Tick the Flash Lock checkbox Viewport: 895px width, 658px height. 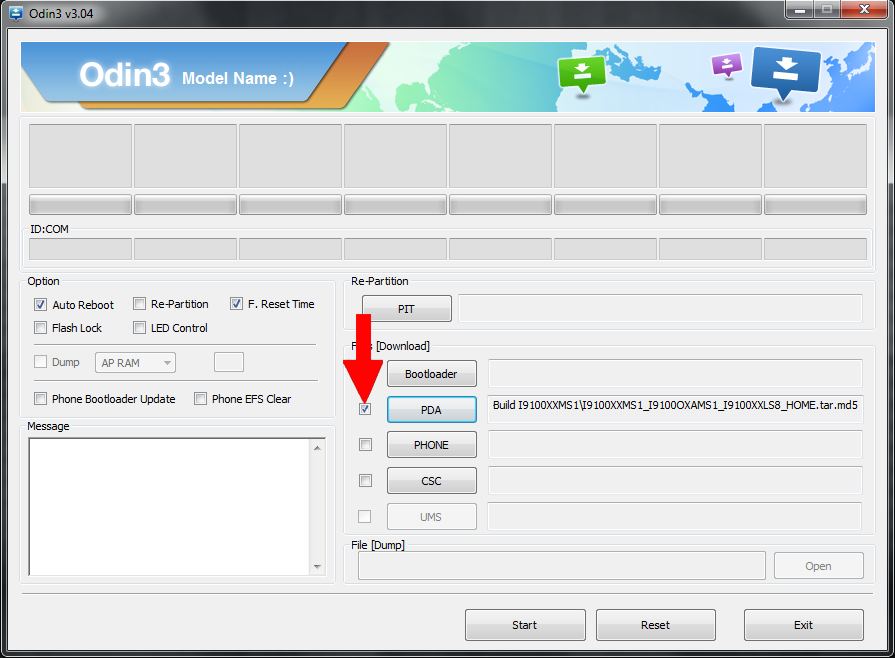(40, 328)
